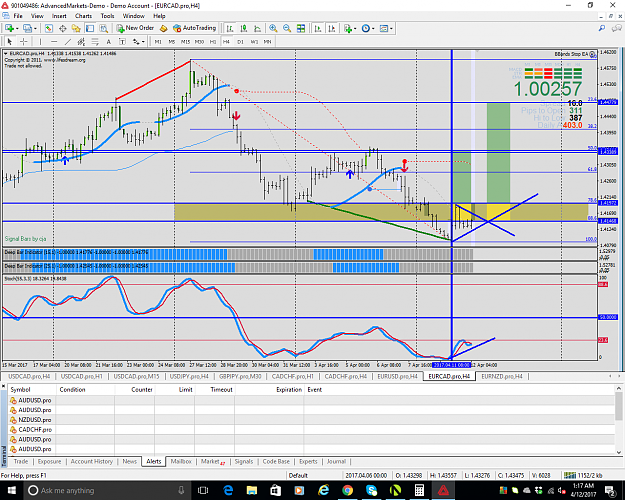
Task: Open the arrows objects dropdown
Action: tap(138, 41)
